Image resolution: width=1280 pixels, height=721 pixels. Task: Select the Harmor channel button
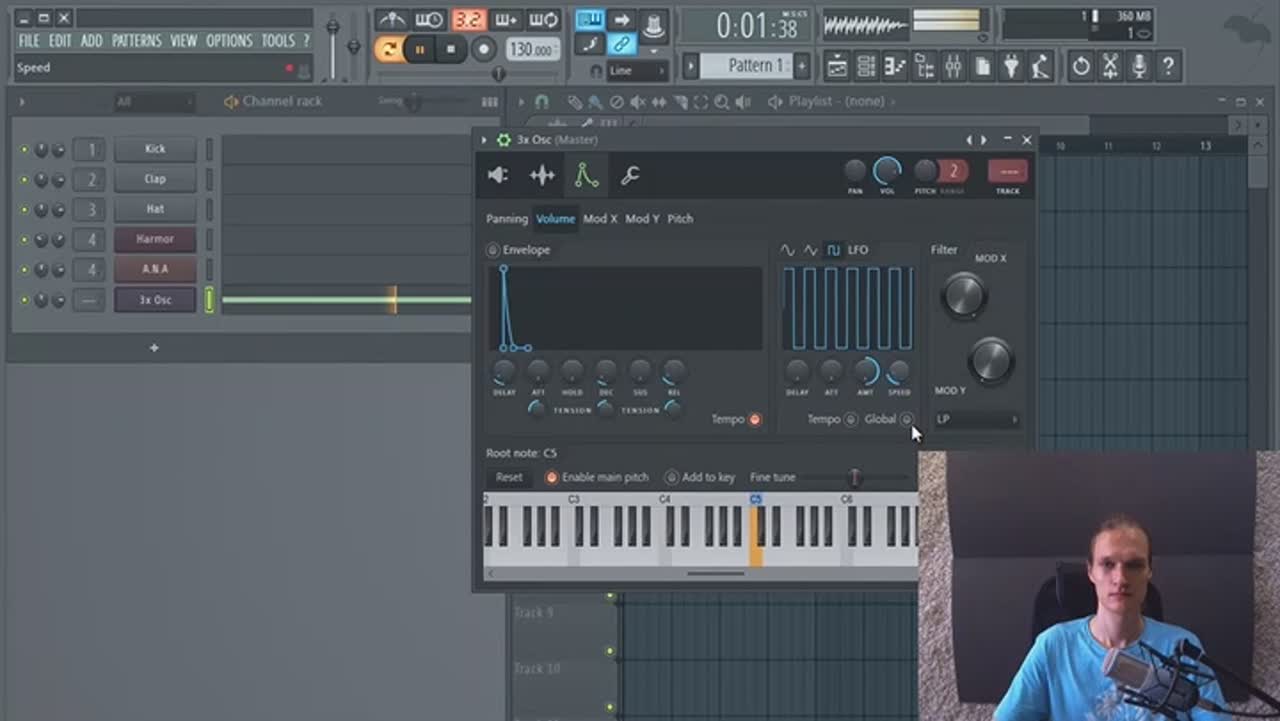tap(155, 239)
